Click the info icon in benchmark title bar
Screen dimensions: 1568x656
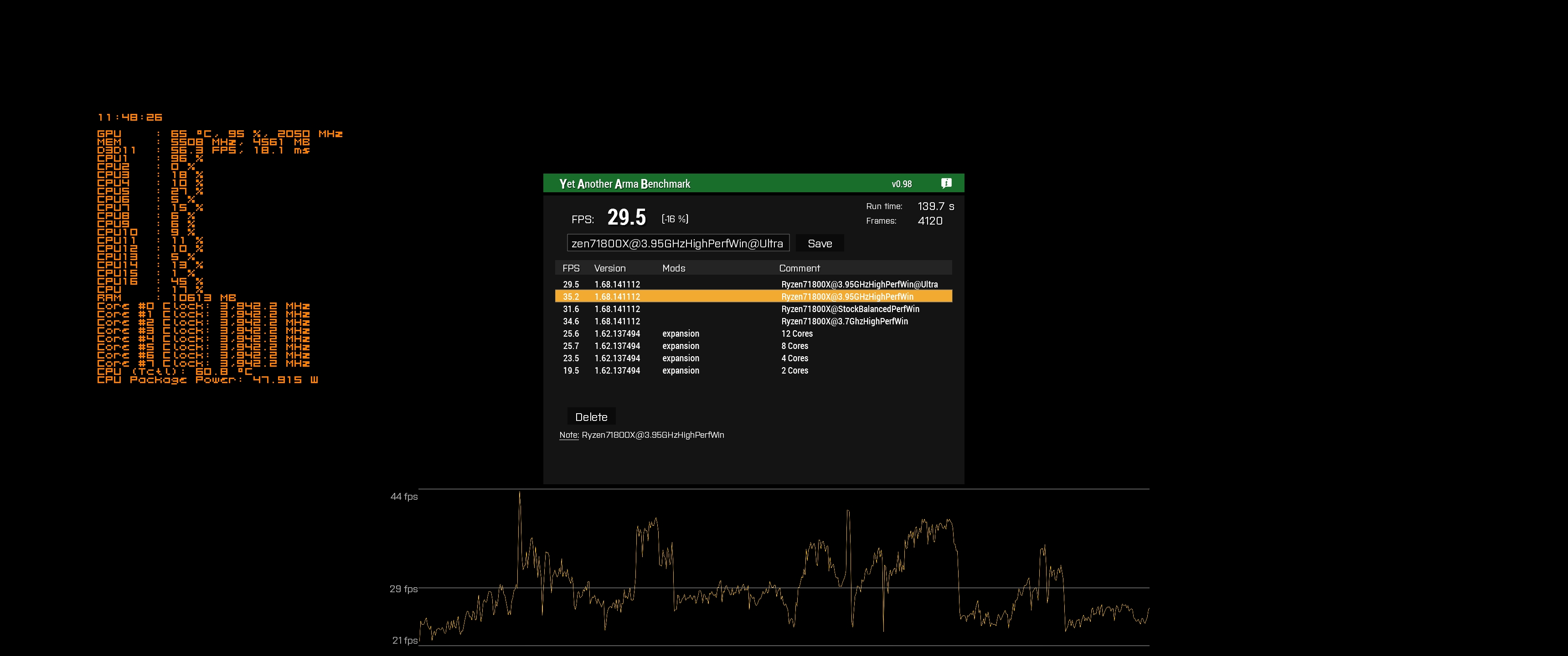(x=946, y=183)
